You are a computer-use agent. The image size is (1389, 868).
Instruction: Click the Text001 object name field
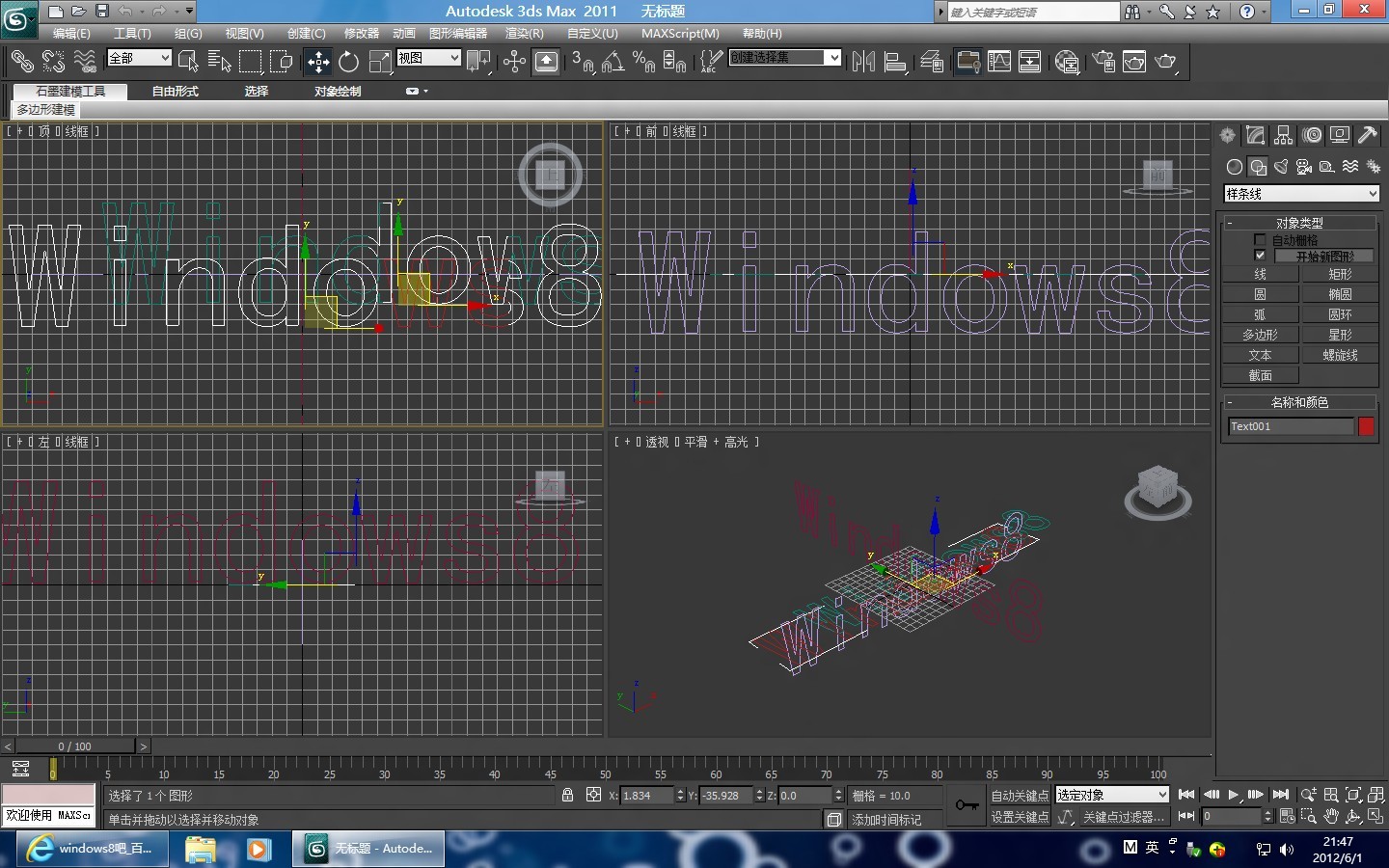1291,426
